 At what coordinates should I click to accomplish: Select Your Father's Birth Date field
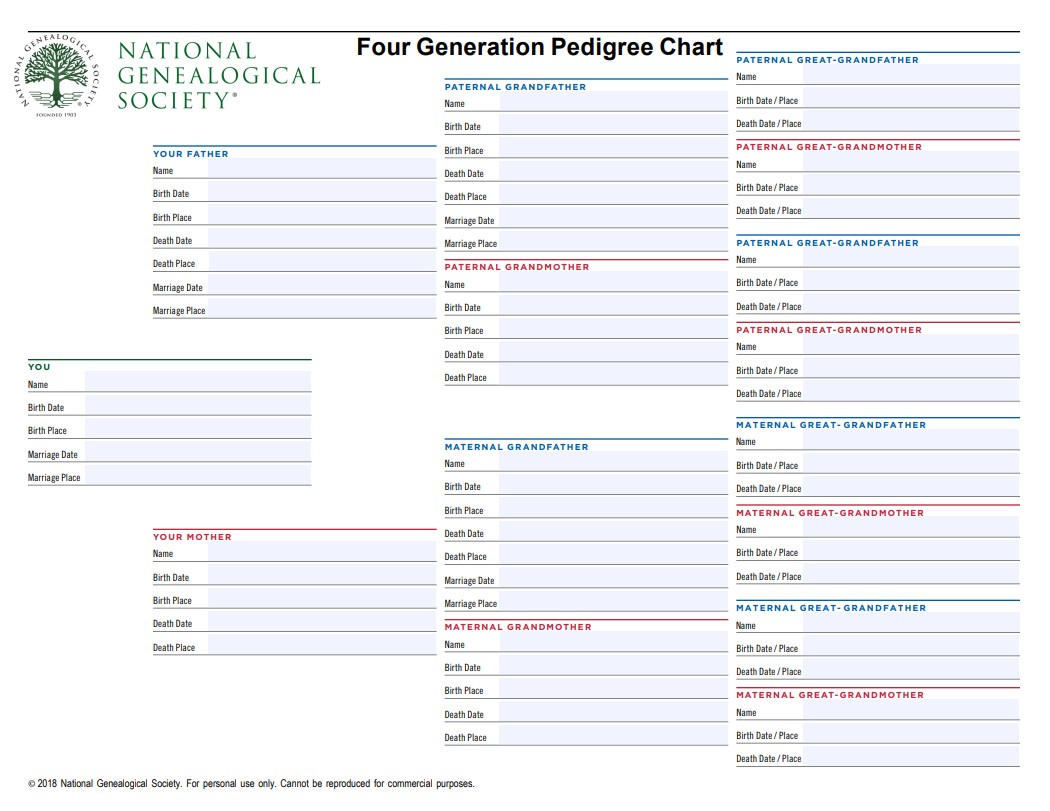pos(321,192)
